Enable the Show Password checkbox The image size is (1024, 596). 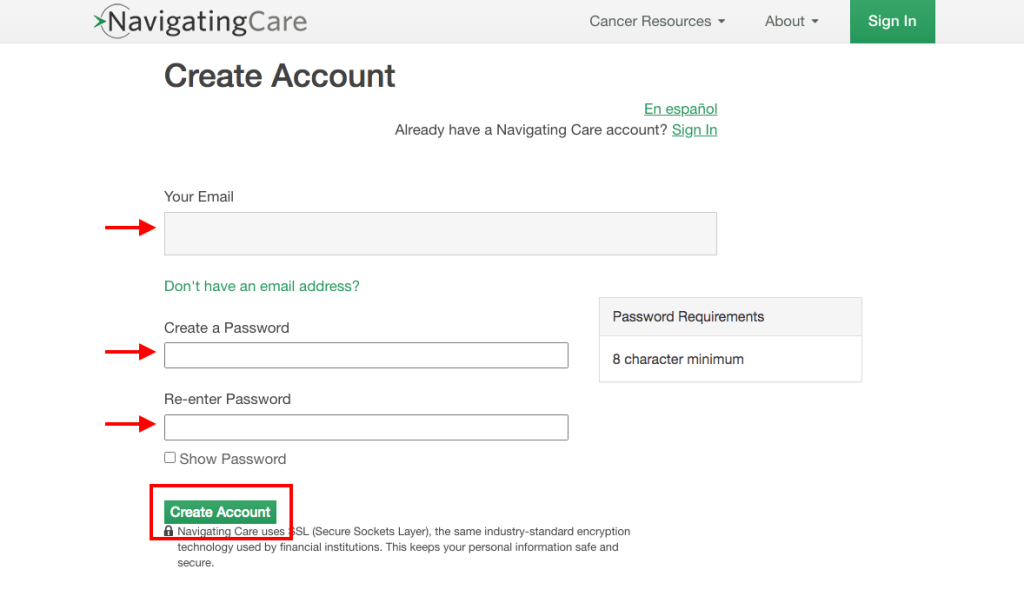coord(170,458)
